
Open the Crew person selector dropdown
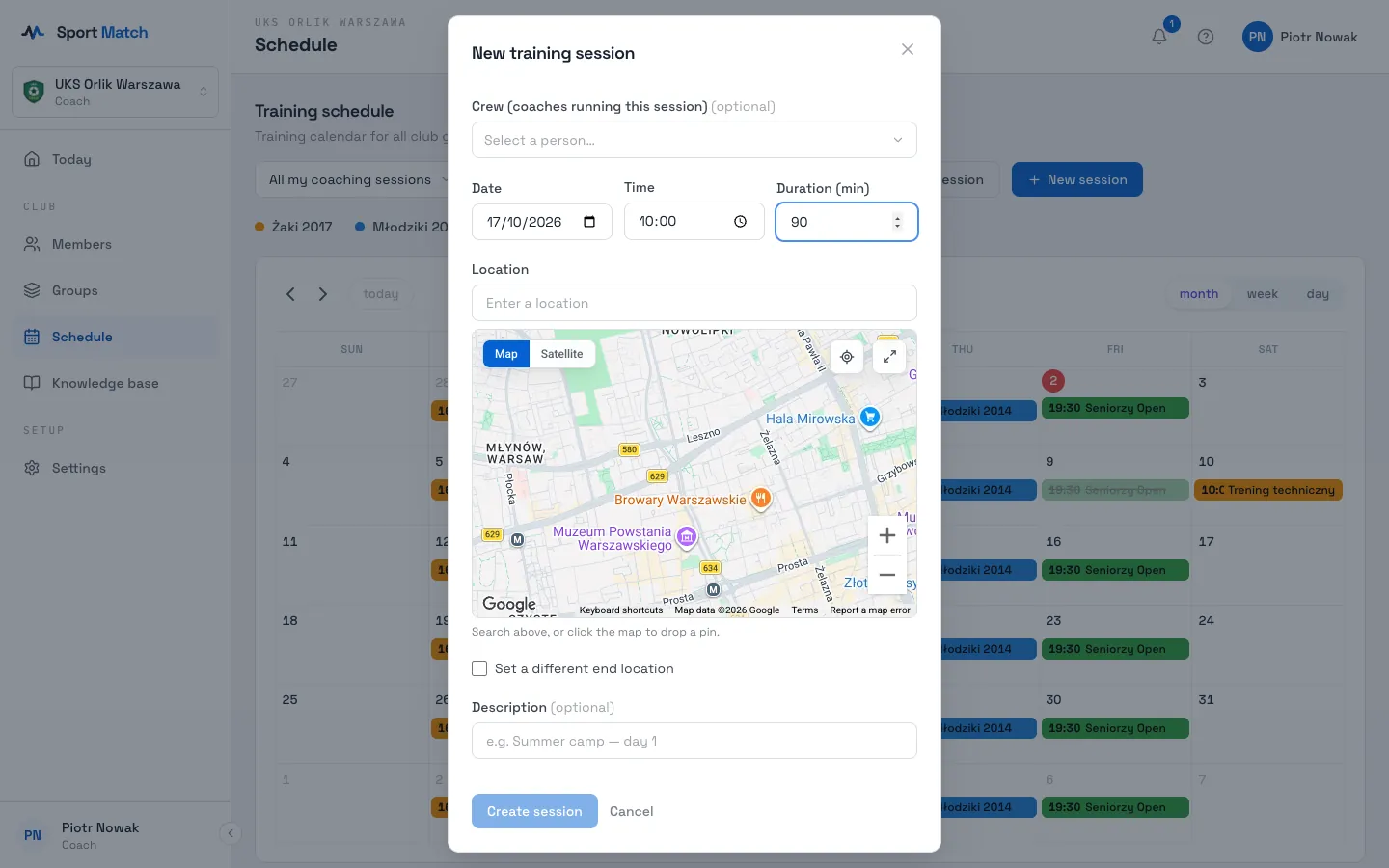[694, 140]
